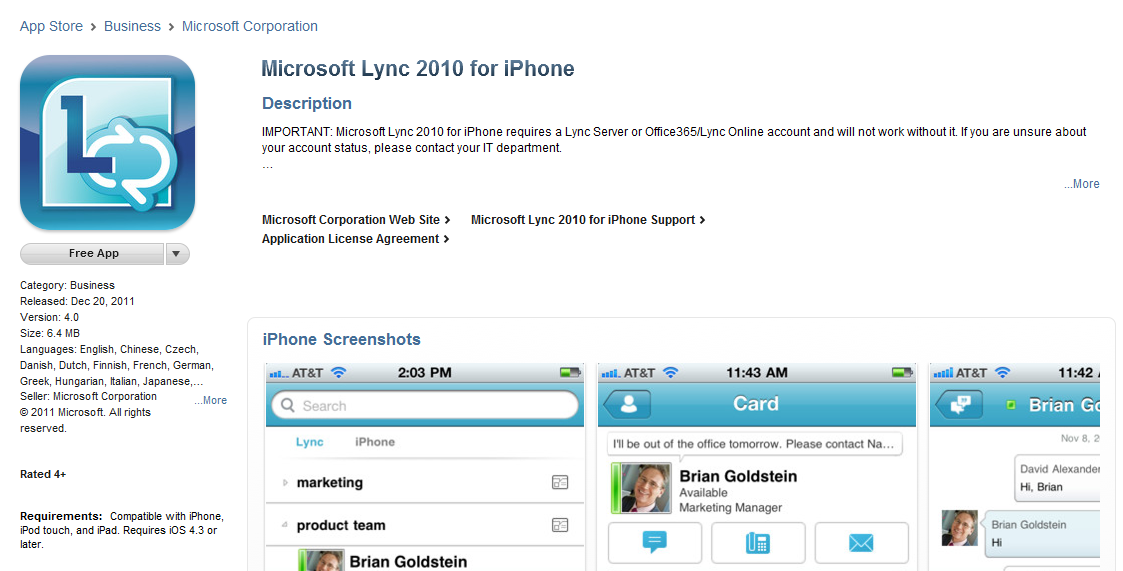
Task: Expand the languages list with ...More
Action: 211,400
